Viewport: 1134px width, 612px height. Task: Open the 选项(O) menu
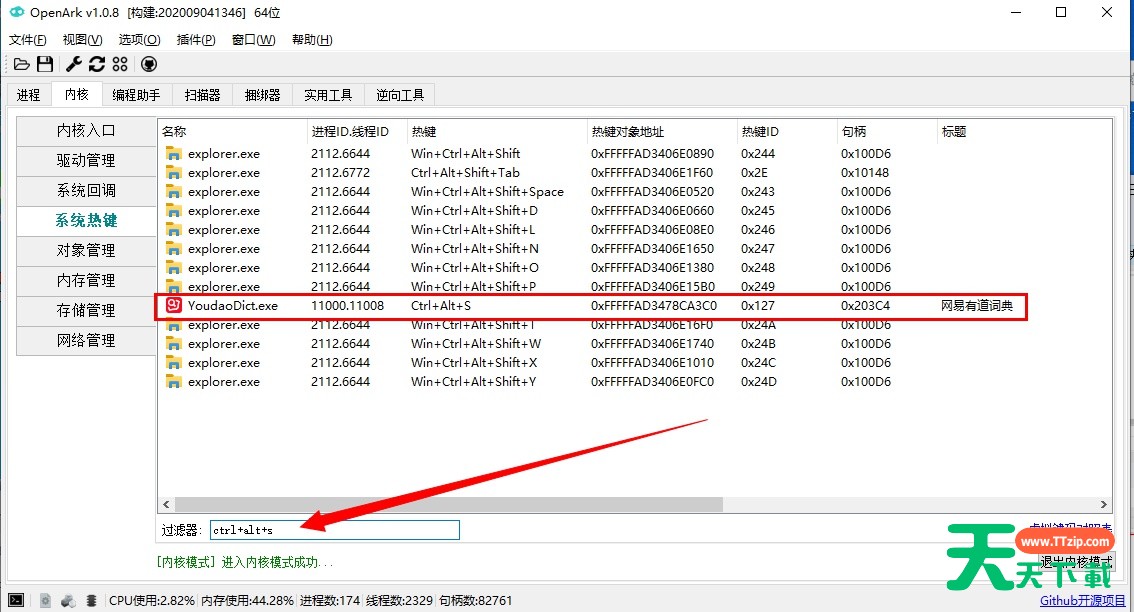pyautogui.click(x=139, y=40)
